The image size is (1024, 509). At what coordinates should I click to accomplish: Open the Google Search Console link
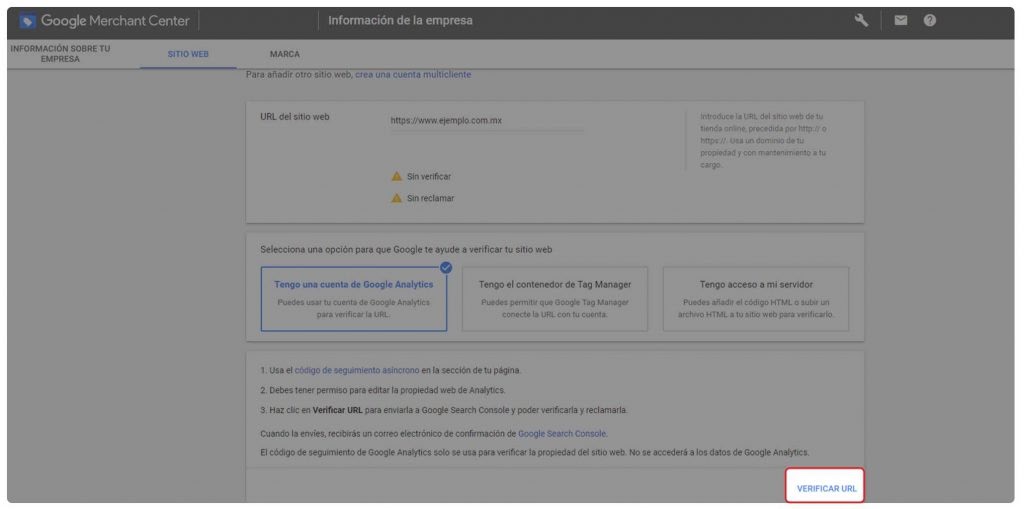pyautogui.click(x=562, y=433)
